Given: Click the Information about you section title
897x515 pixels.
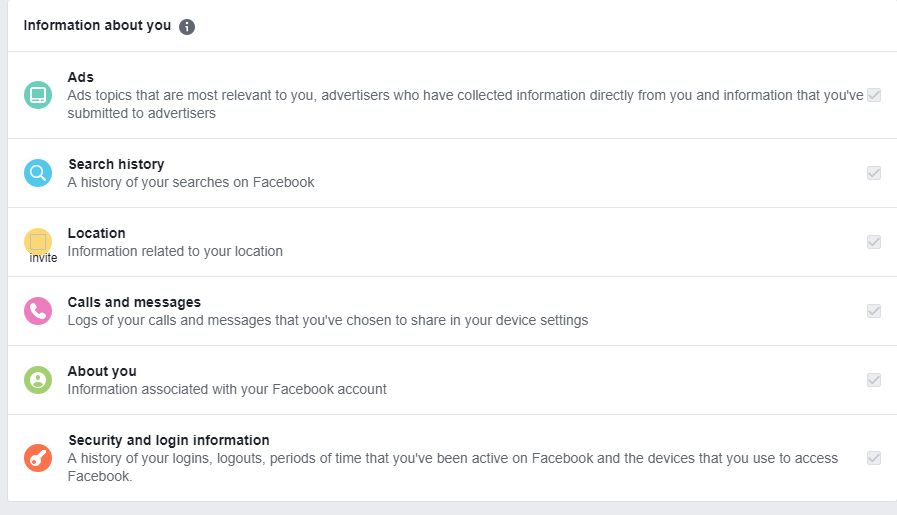Looking at the screenshot, I should pyautogui.click(x=97, y=26).
